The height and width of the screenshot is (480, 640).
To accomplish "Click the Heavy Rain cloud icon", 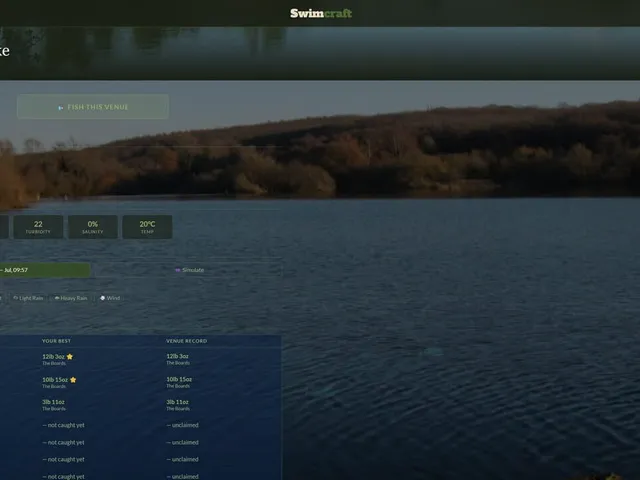I will pos(57,298).
